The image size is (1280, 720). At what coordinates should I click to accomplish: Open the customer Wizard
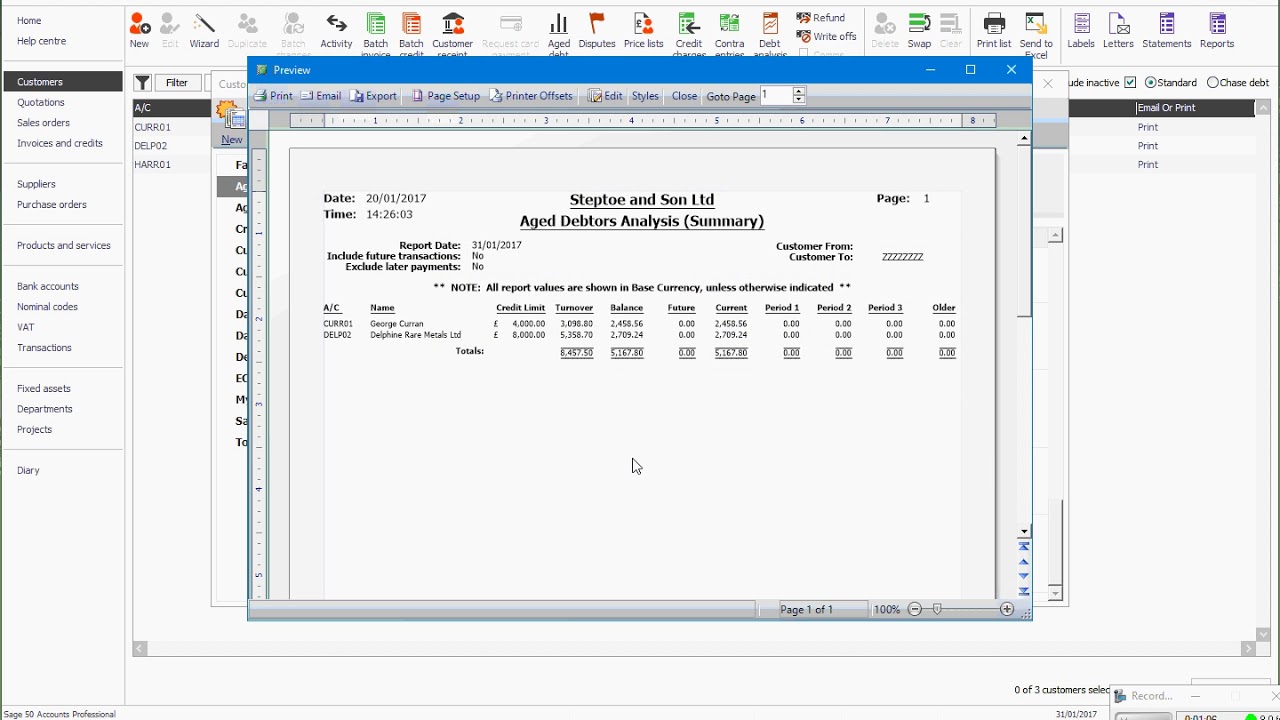coord(204,30)
